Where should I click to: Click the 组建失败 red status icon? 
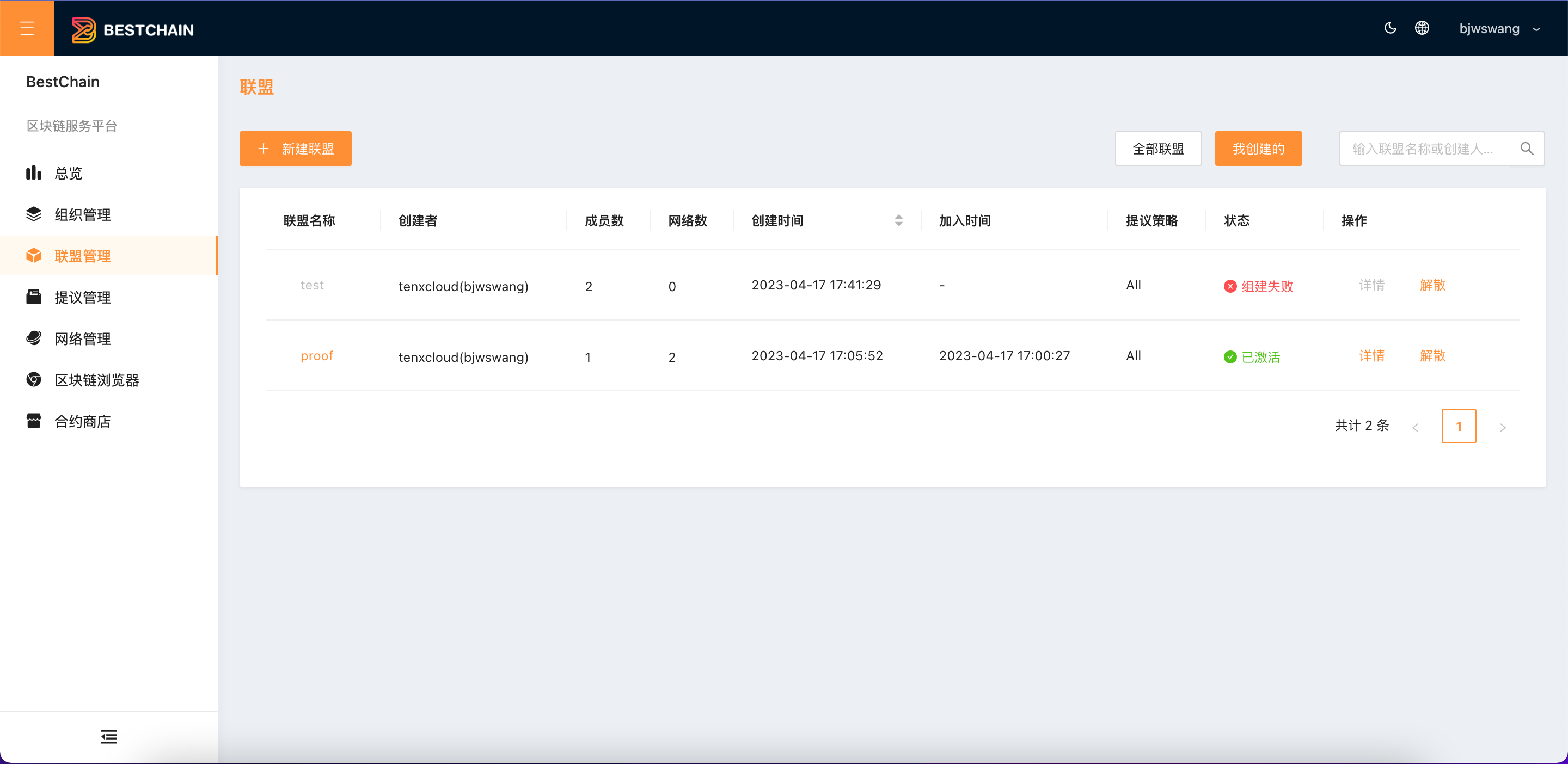1229,286
